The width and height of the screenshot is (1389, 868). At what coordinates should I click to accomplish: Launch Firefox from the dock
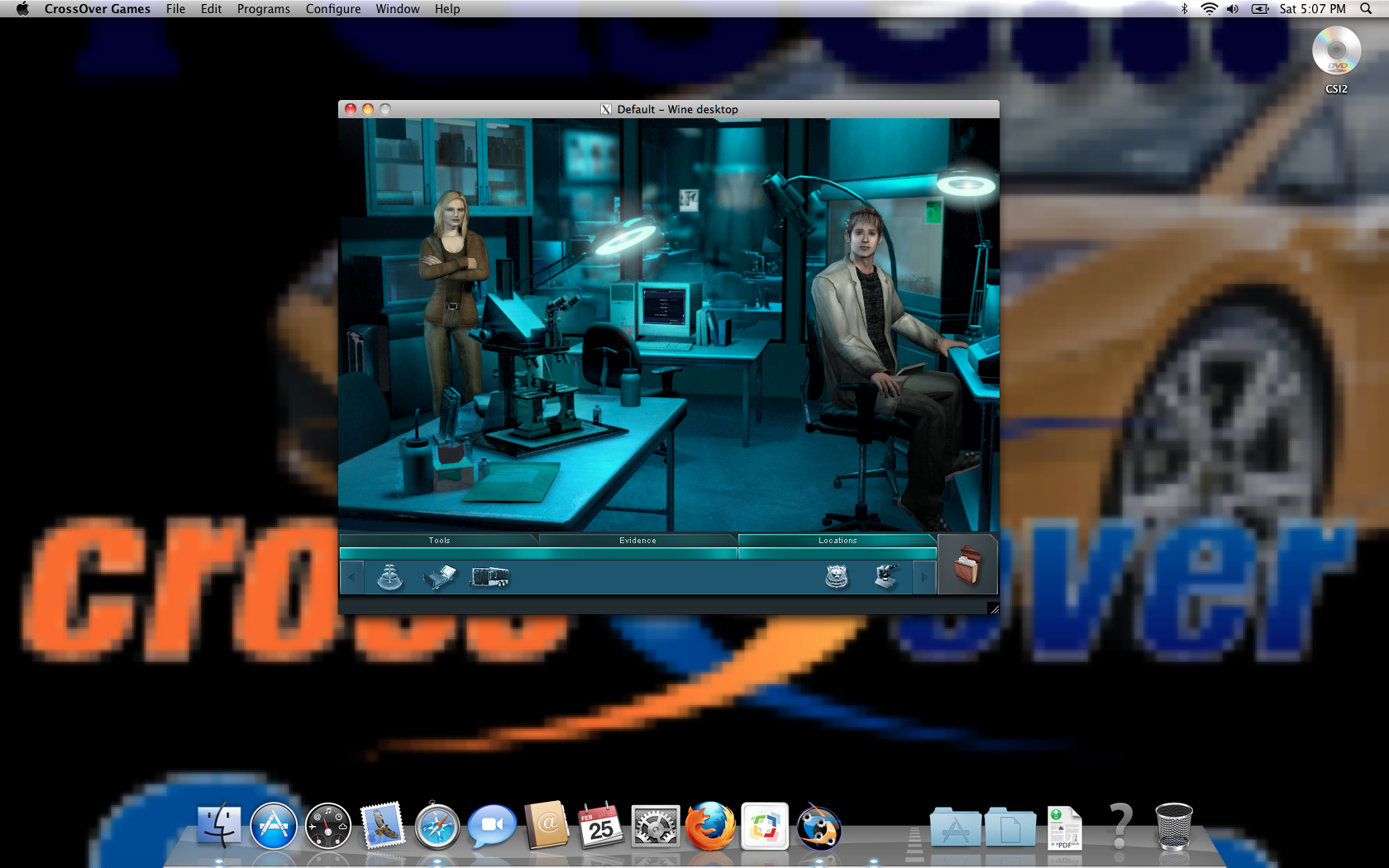tap(710, 826)
